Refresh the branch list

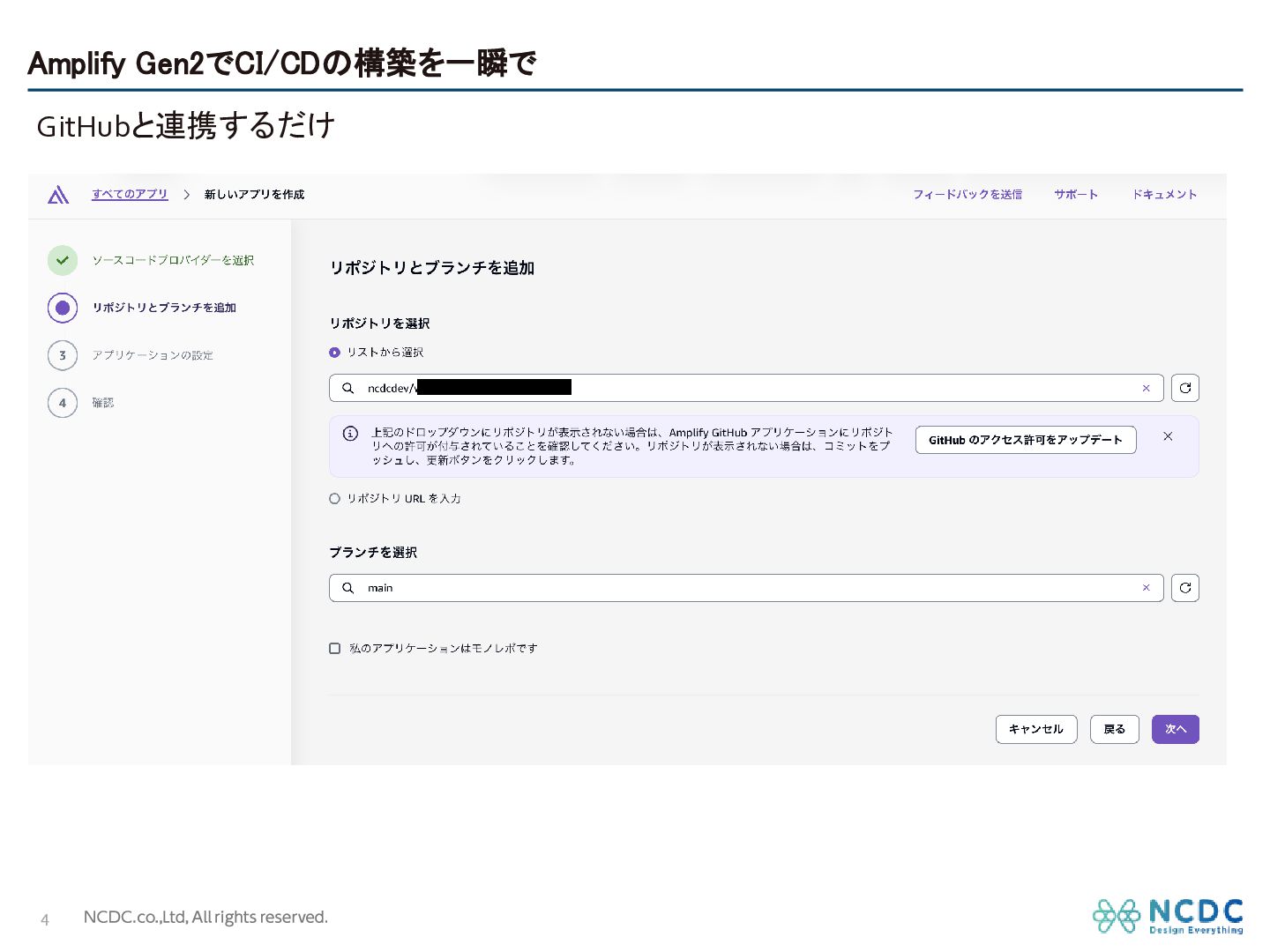pyautogui.click(x=1185, y=588)
